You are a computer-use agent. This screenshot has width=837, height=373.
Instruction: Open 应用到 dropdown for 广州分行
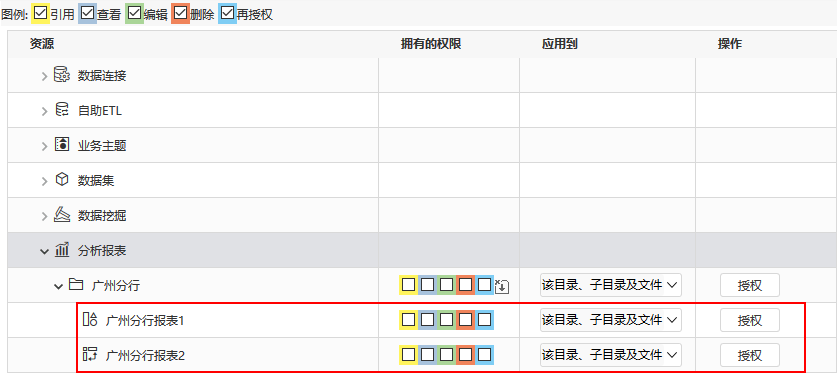pyautogui.click(x=611, y=285)
